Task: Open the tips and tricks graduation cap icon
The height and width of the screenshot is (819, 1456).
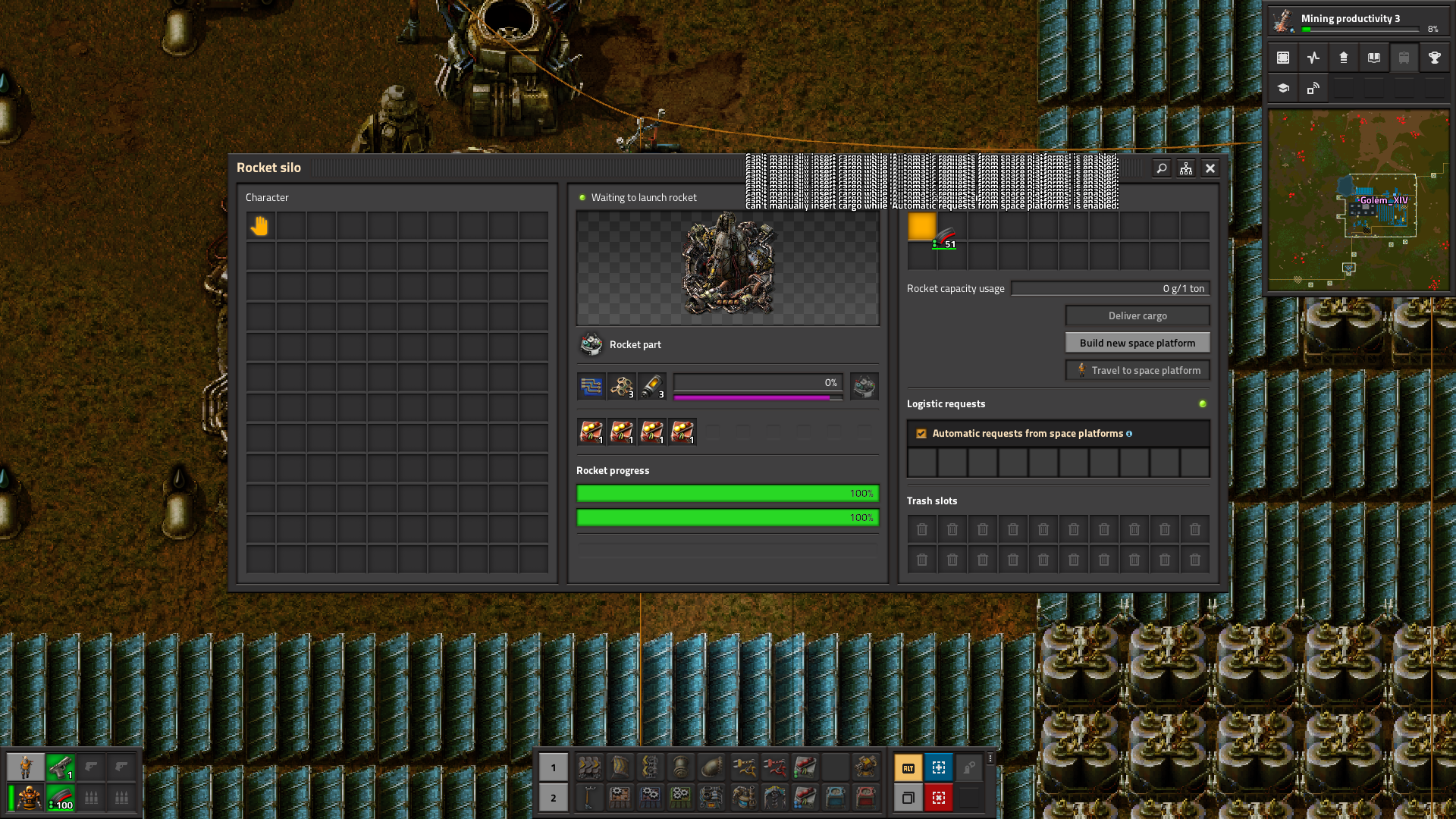Action: click(x=1283, y=88)
